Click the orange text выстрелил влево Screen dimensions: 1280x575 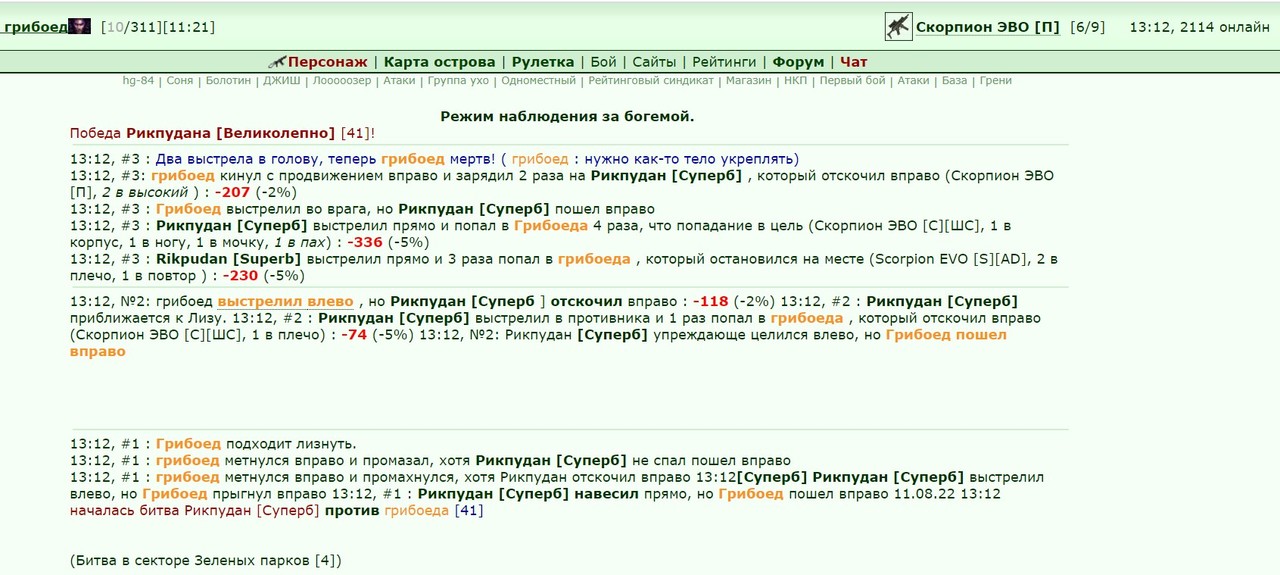click(x=285, y=301)
